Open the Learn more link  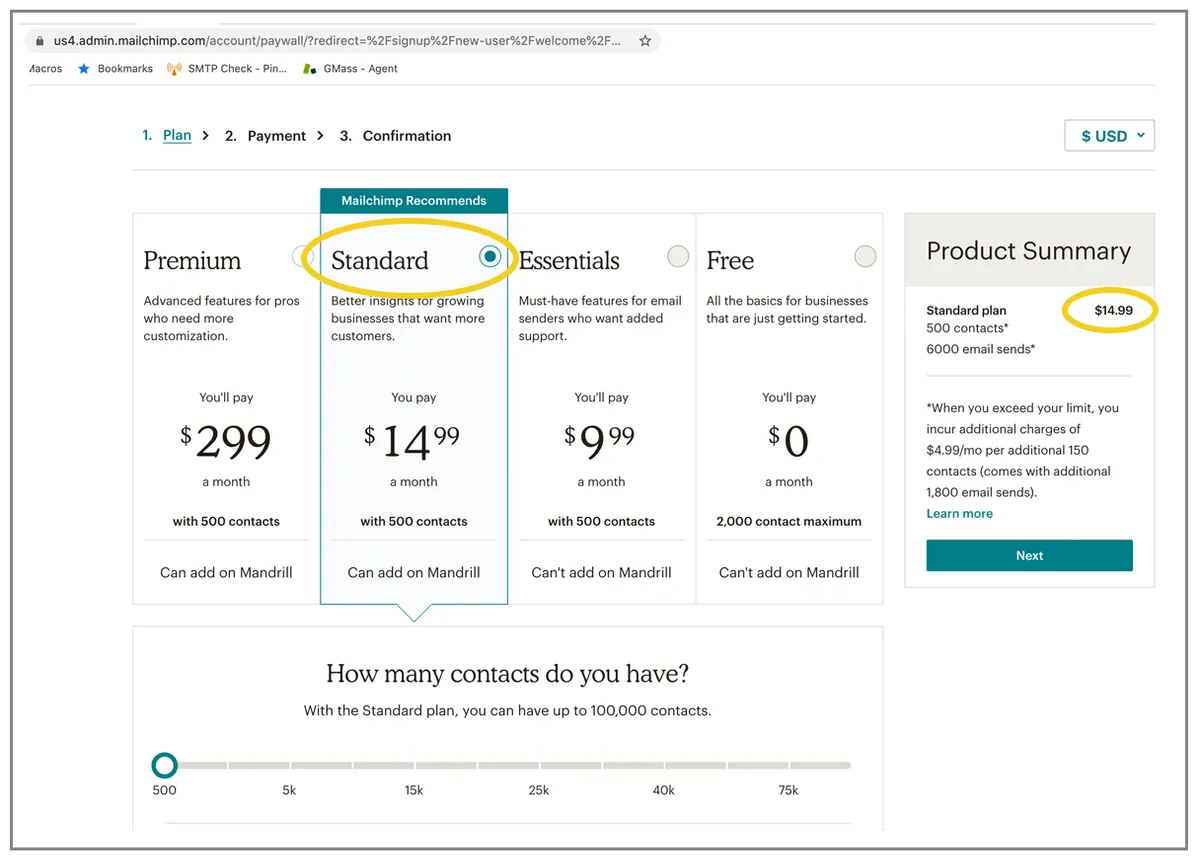point(960,514)
